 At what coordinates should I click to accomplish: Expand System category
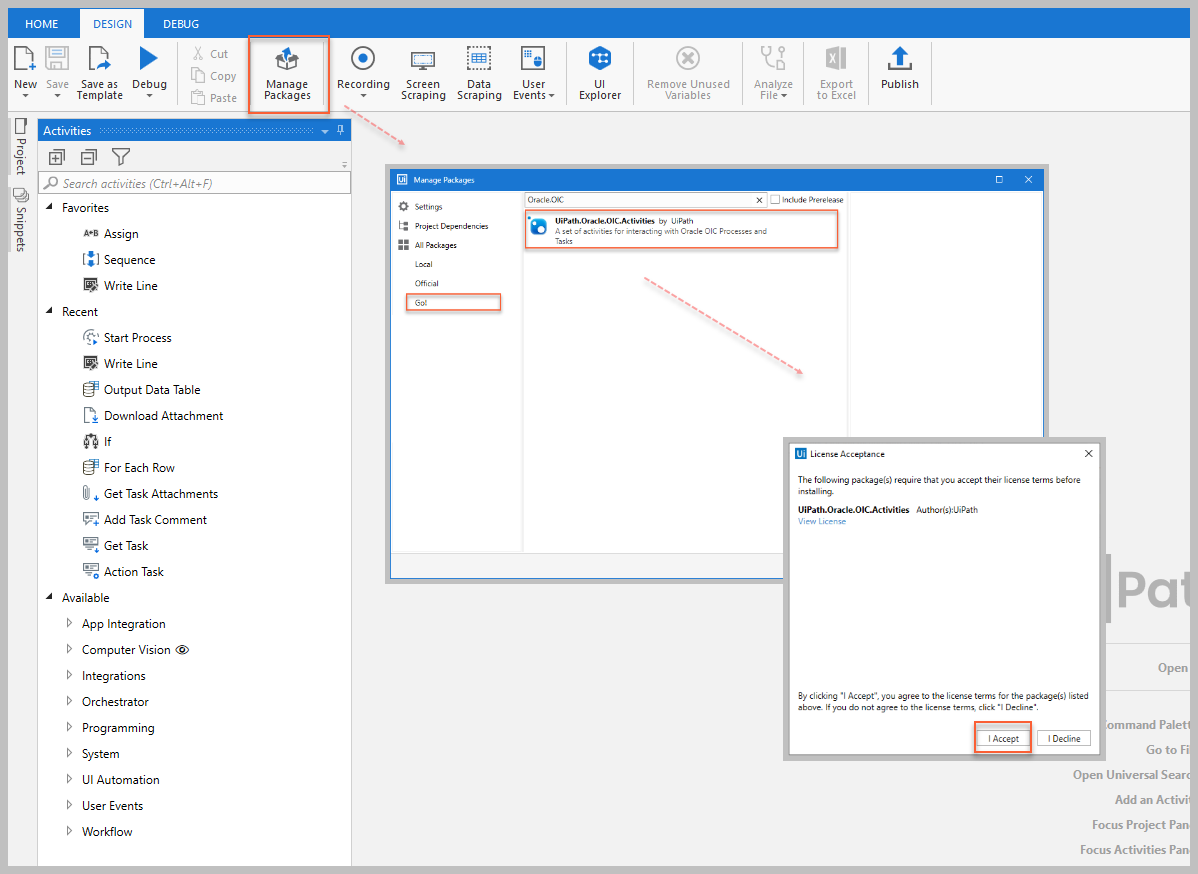pos(70,753)
